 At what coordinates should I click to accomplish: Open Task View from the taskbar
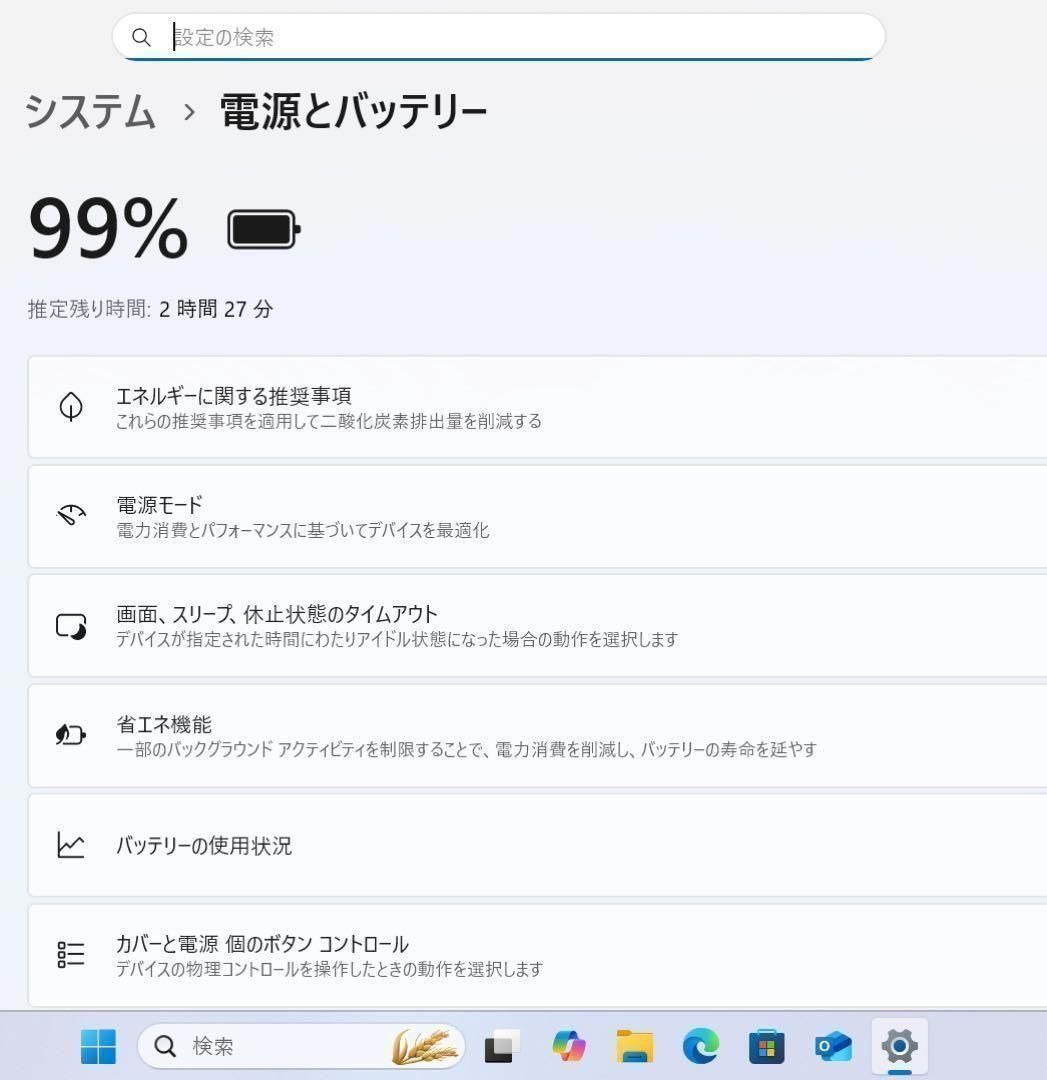click(501, 1047)
